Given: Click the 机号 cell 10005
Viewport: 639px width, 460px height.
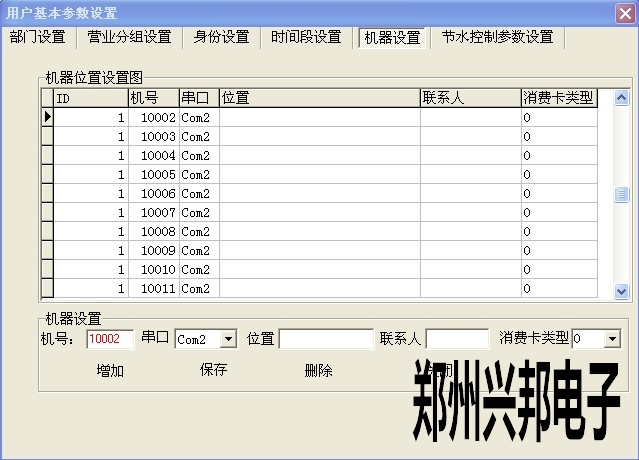Looking at the screenshot, I should (154, 174).
